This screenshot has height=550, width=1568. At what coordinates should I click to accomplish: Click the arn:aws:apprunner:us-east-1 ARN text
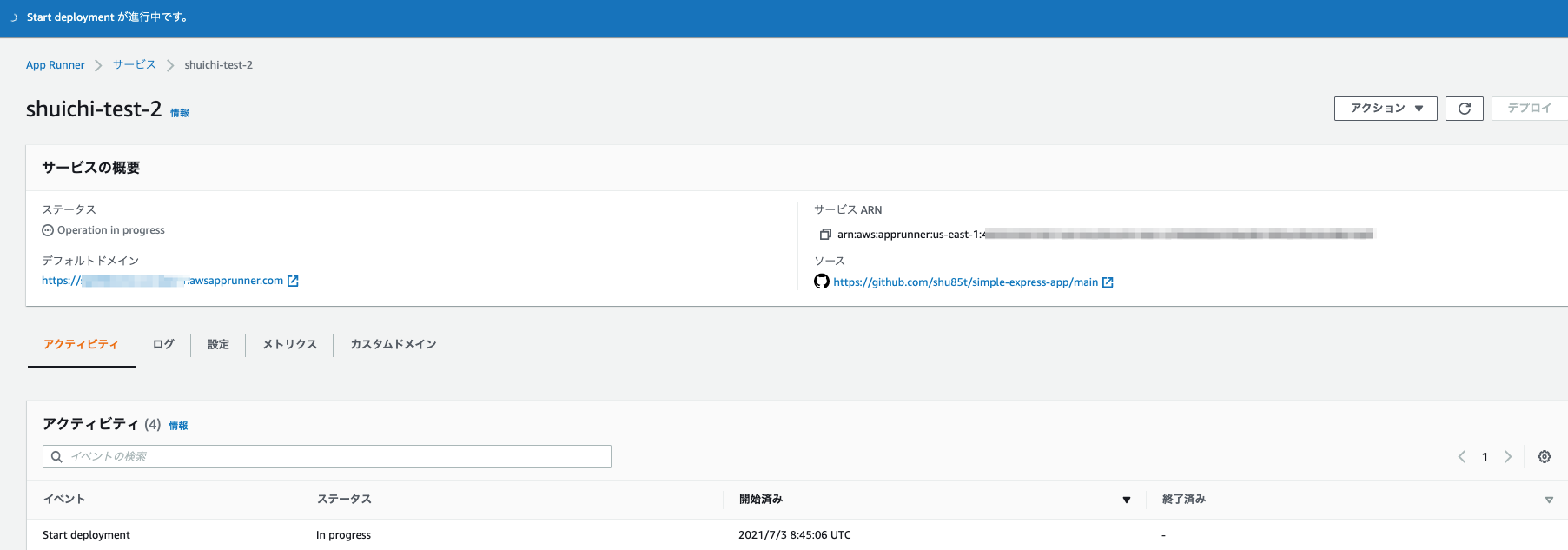[910, 235]
